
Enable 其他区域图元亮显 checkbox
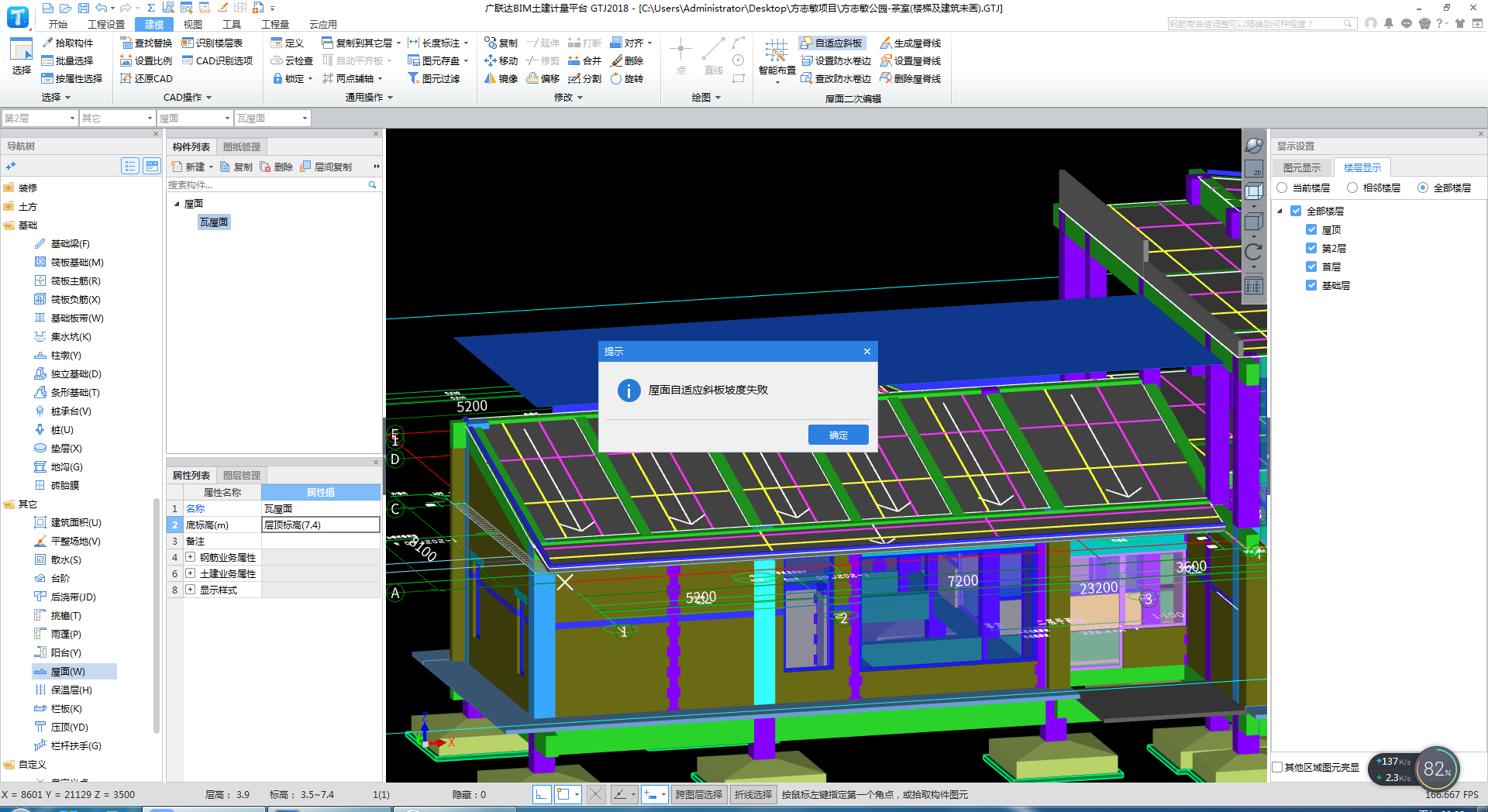point(1277,767)
